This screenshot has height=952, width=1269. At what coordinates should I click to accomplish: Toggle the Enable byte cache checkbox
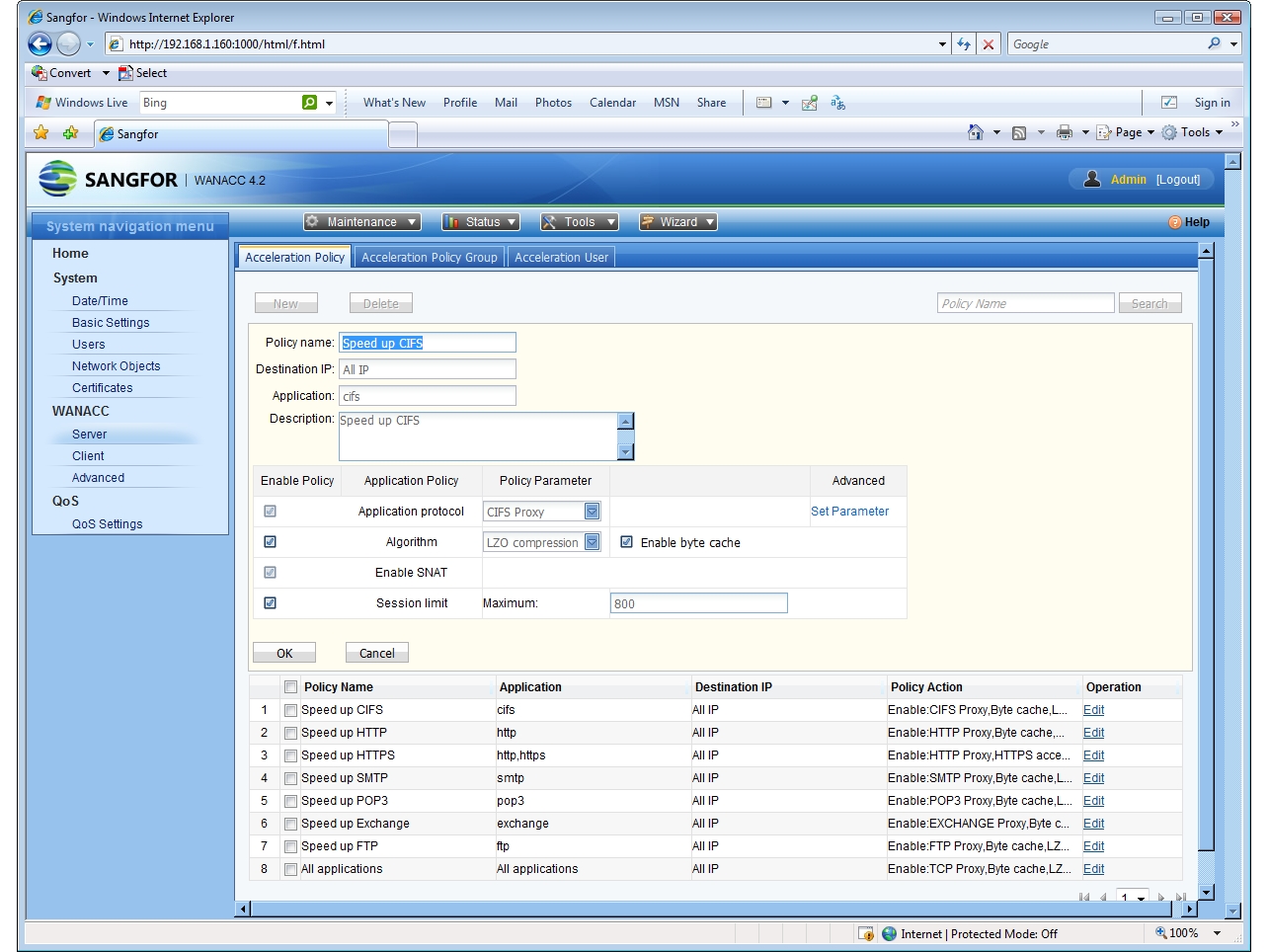coord(626,542)
